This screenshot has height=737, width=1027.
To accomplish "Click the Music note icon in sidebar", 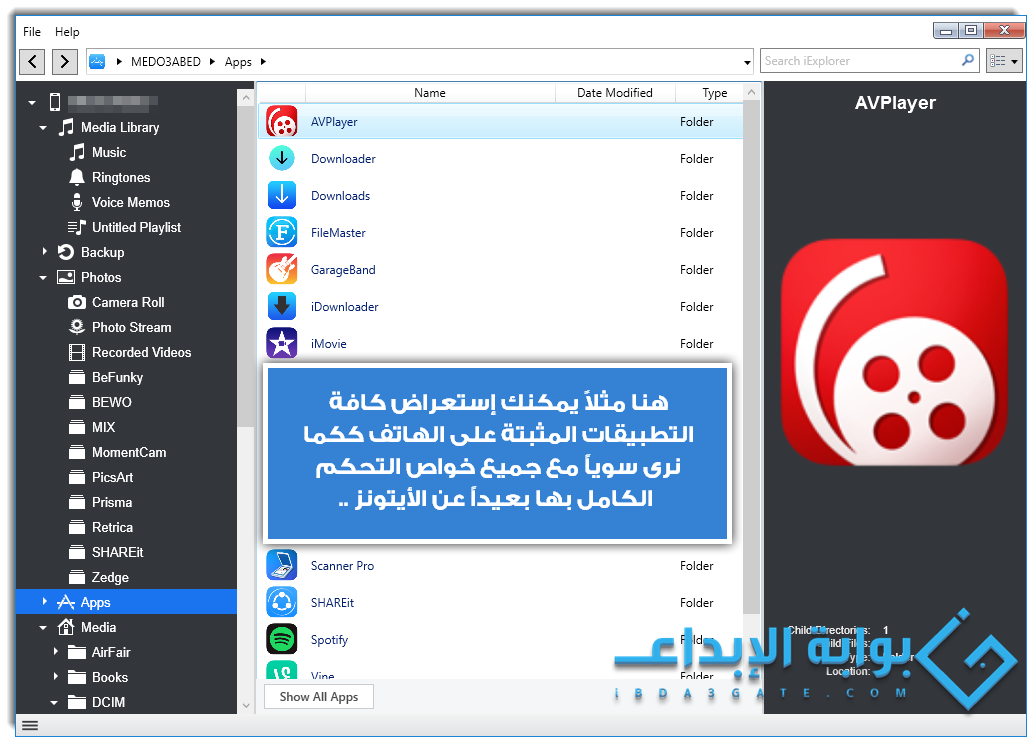I will 77,153.
